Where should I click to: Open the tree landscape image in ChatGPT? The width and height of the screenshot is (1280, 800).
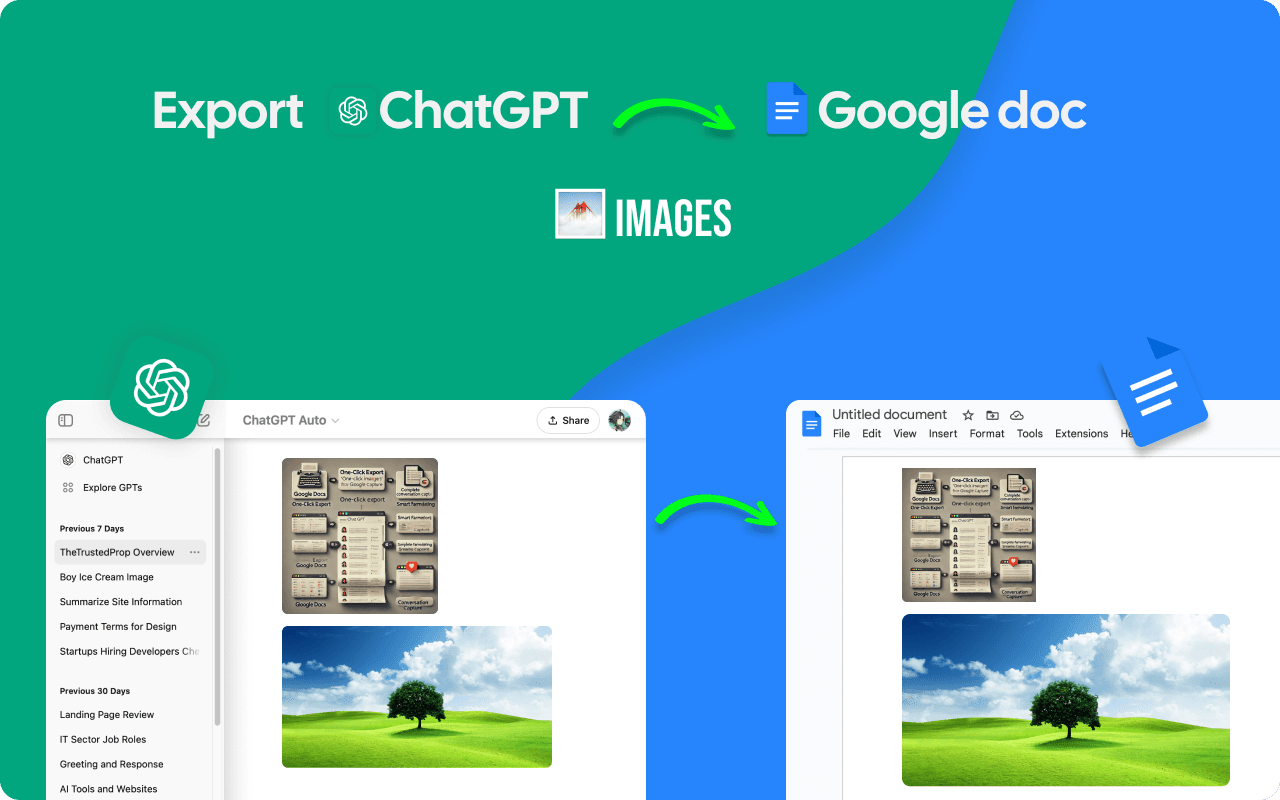tap(417, 697)
